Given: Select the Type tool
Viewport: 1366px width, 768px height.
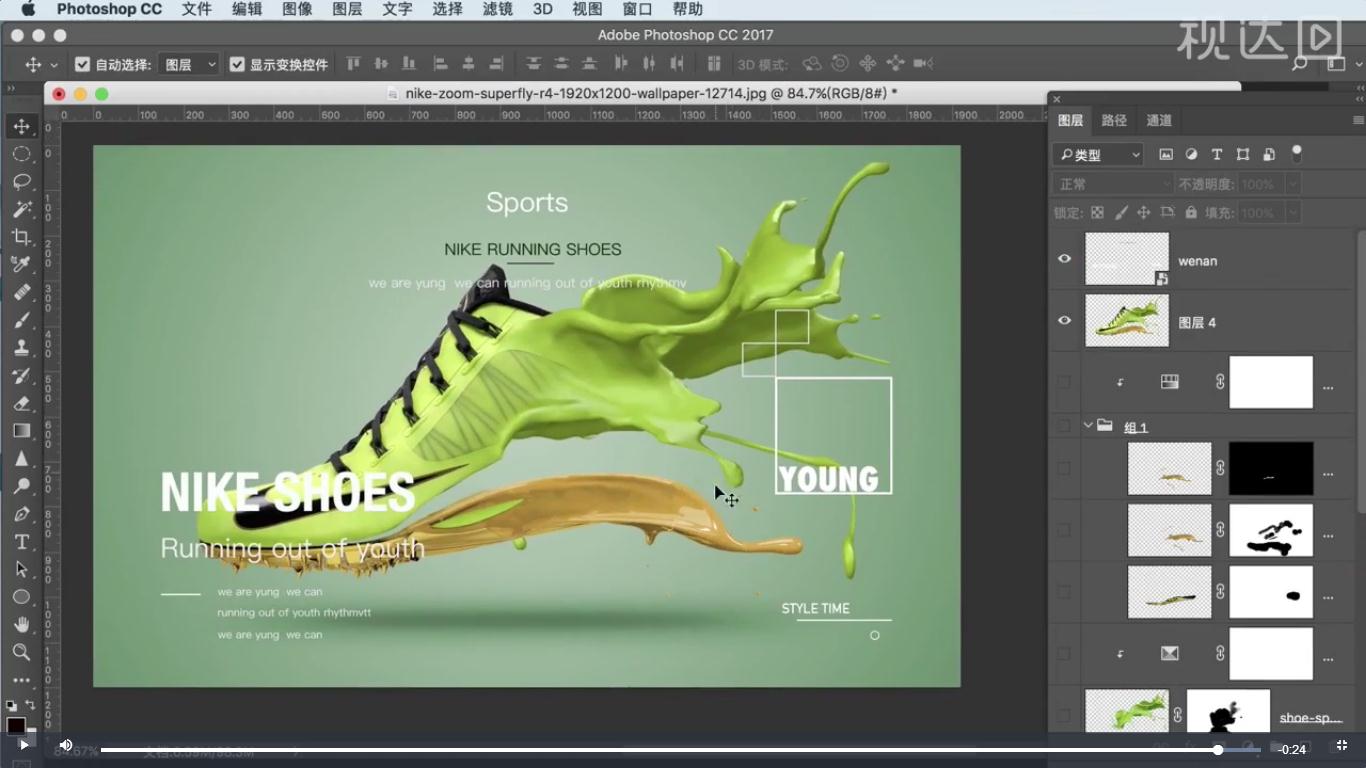Looking at the screenshot, I should point(21,542).
